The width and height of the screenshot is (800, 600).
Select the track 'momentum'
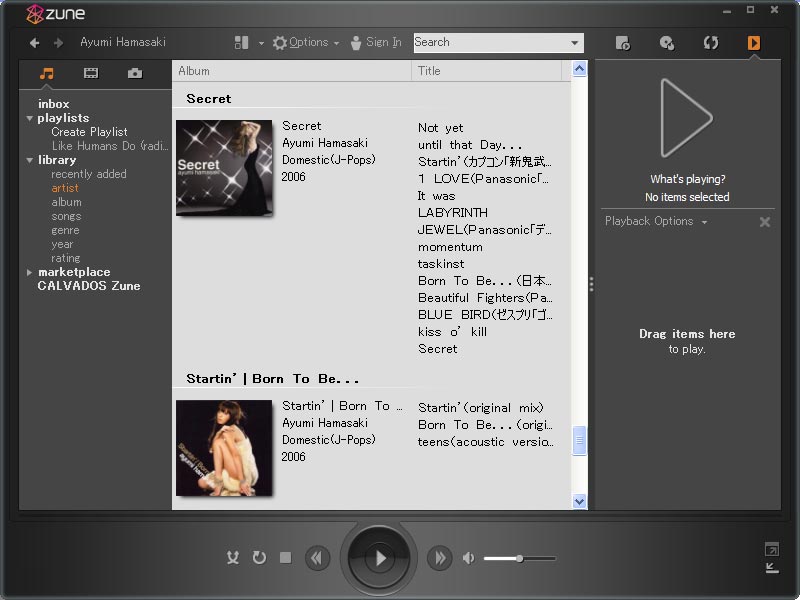(x=450, y=247)
